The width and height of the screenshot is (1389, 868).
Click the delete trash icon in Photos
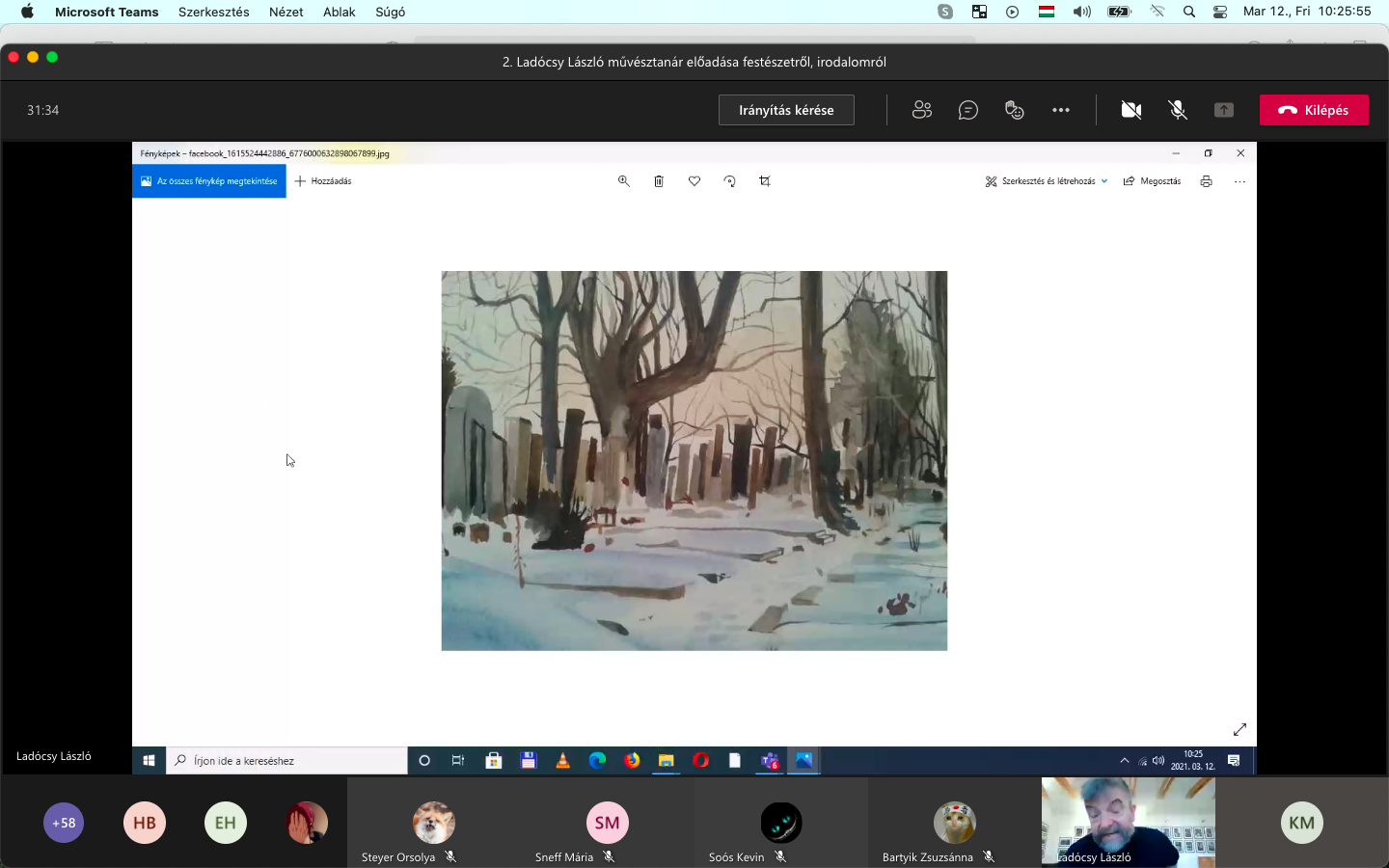click(659, 181)
